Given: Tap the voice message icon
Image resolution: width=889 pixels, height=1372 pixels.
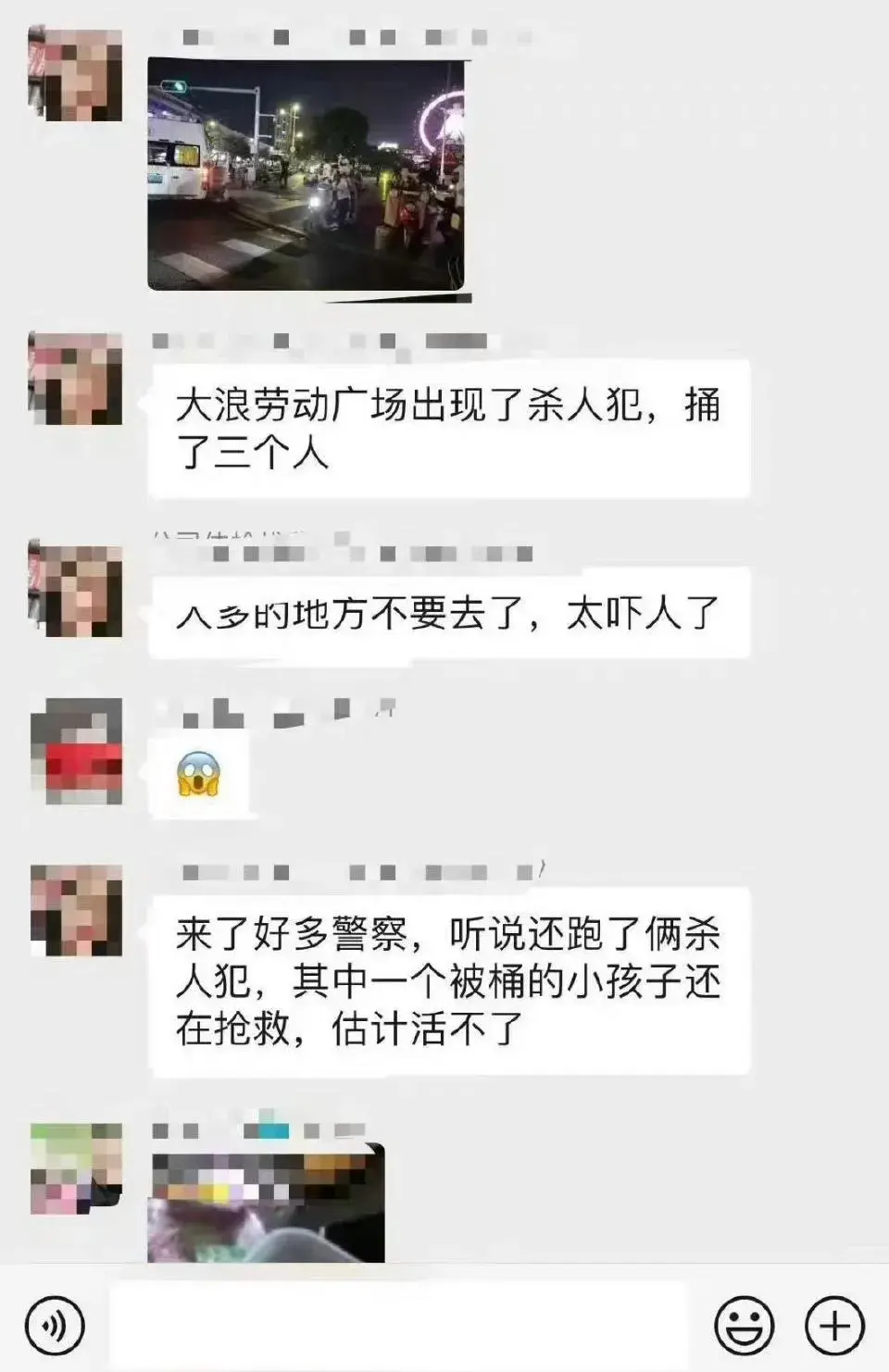Looking at the screenshot, I should coord(55,1325).
